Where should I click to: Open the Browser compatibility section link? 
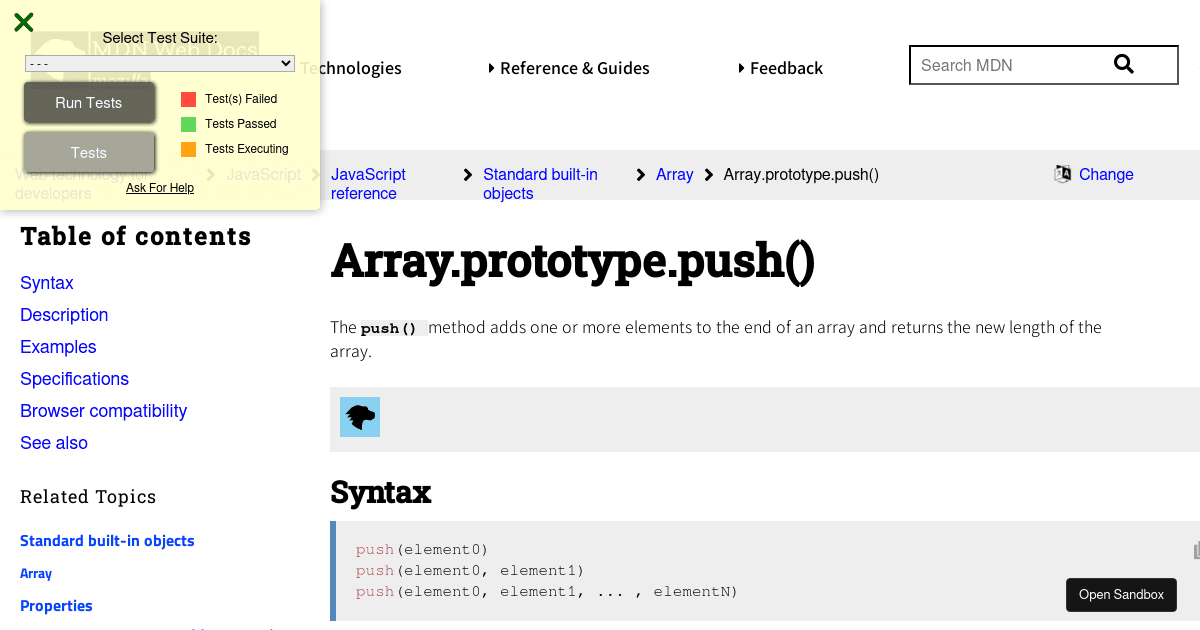point(103,410)
